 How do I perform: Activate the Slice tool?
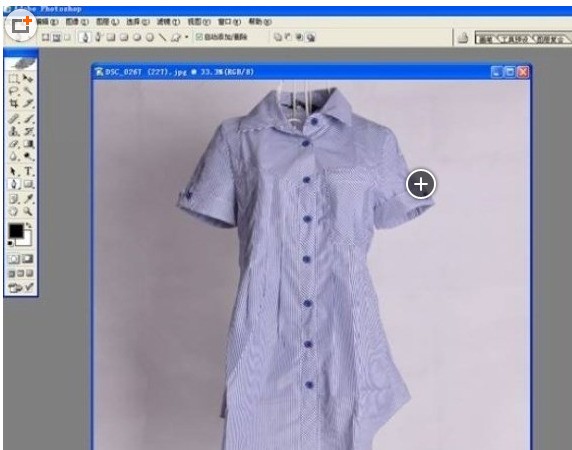point(28,104)
